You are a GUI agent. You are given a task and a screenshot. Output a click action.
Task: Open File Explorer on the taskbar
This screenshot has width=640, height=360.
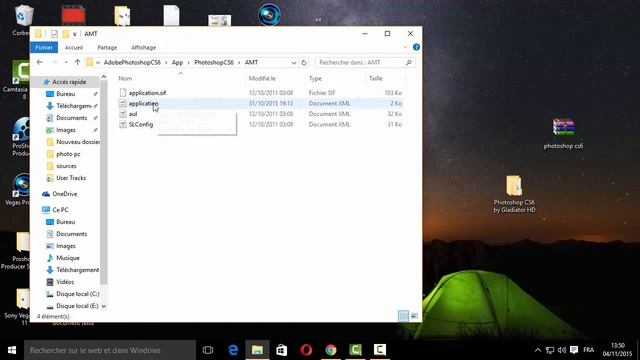pos(257,350)
